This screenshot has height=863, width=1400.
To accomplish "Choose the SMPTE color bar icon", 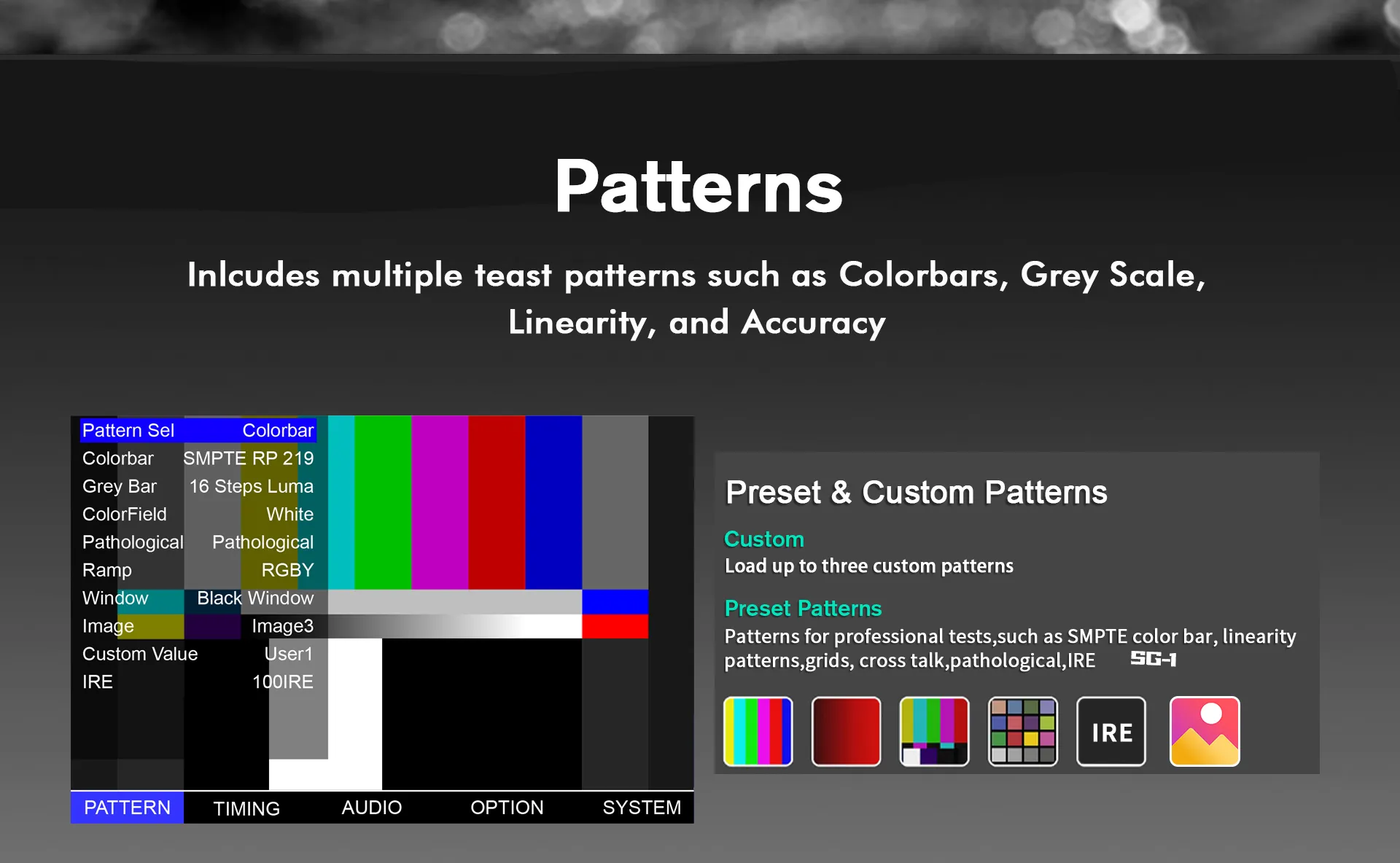I will [934, 731].
